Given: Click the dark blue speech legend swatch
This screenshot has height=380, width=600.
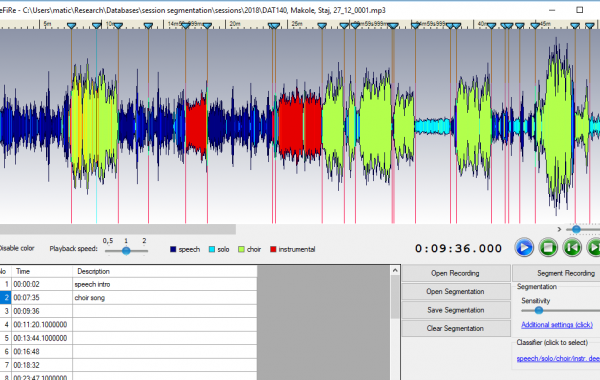Looking at the screenshot, I should tap(173, 250).
